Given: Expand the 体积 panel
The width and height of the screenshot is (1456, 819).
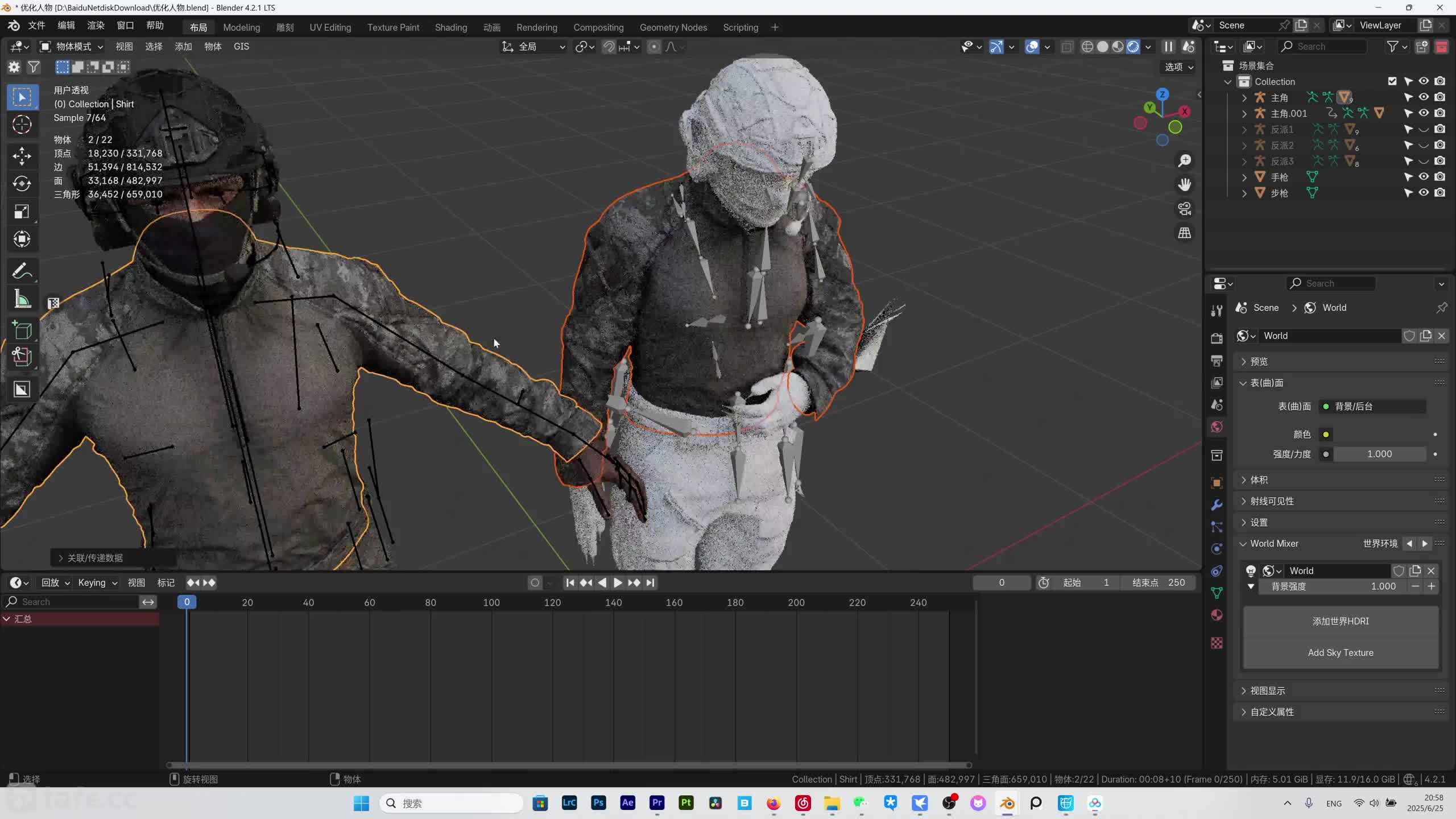Looking at the screenshot, I should pyautogui.click(x=1341, y=480).
